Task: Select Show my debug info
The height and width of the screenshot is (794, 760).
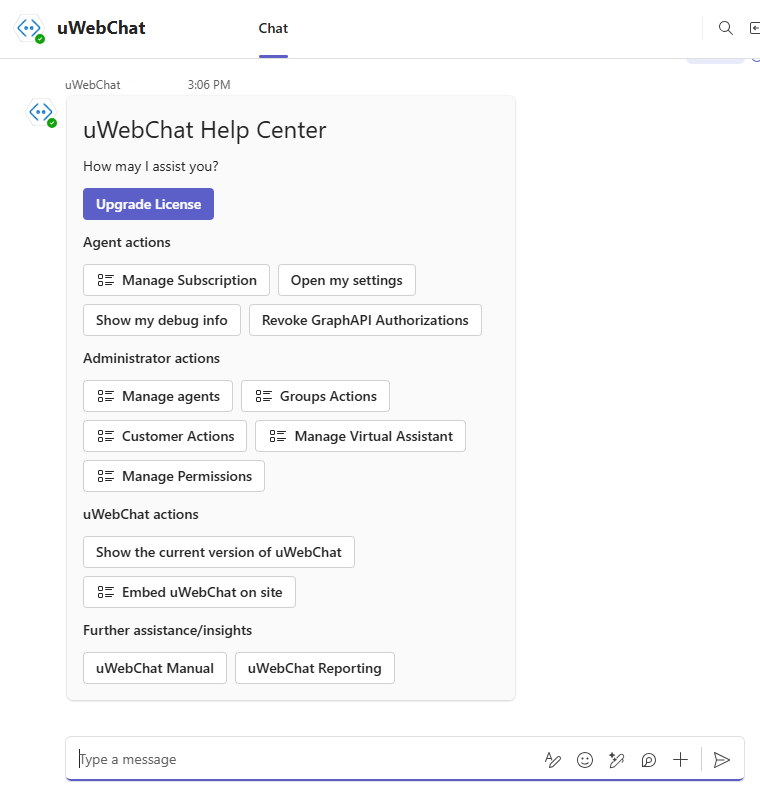Action: [x=162, y=320]
